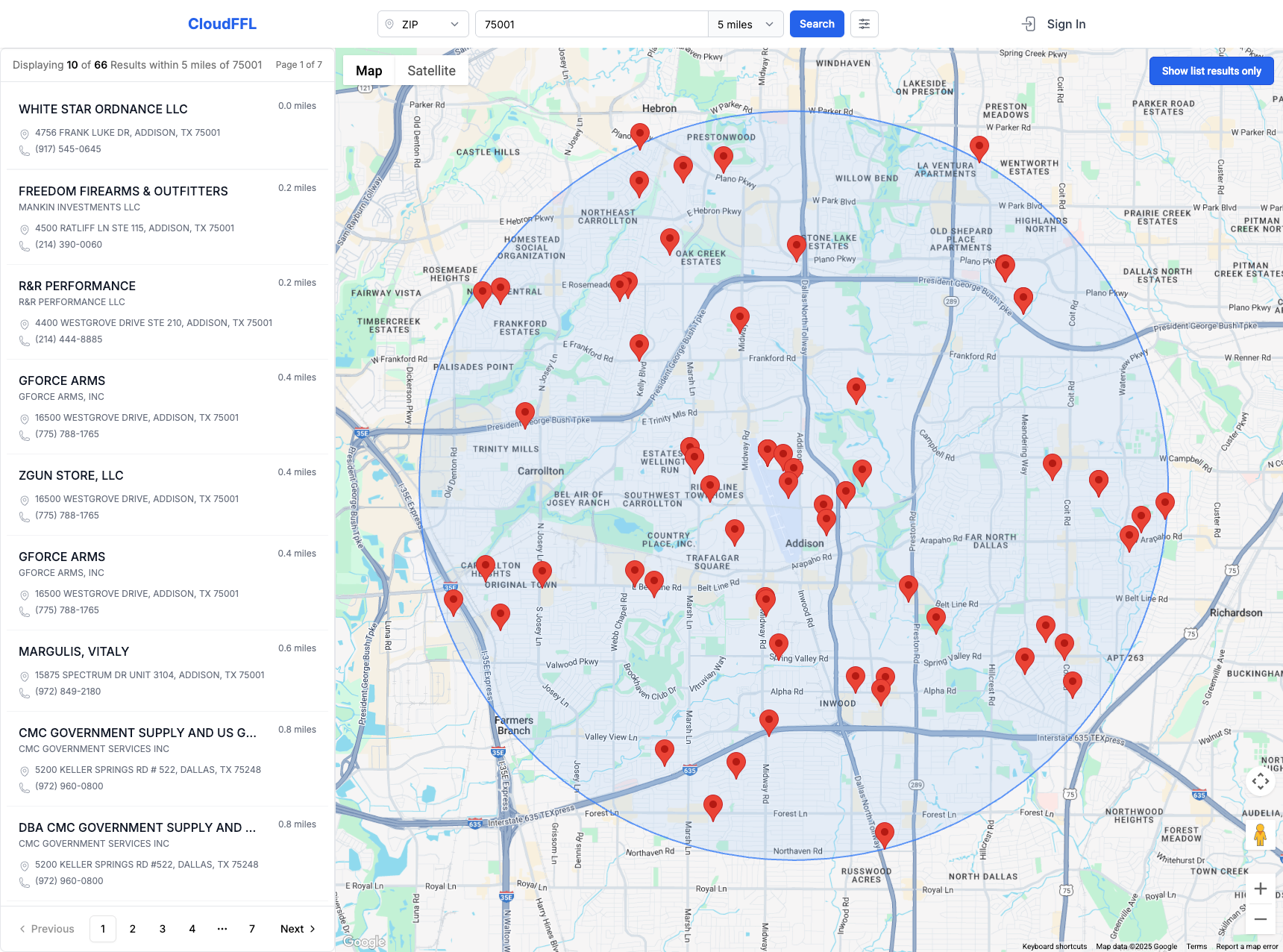The image size is (1283, 952).
Task: Select map marker on President George Bush Tpke west
Action: click(525, 415)
